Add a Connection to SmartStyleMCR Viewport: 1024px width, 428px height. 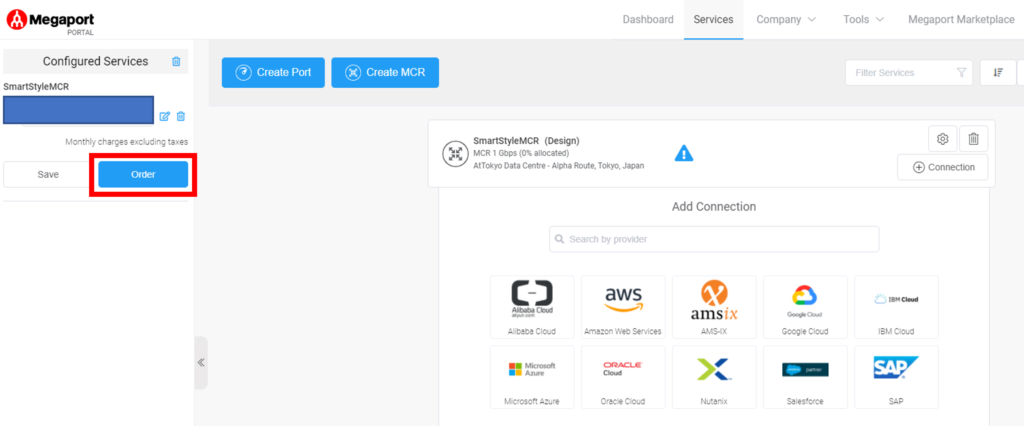(x=942, y=167)
